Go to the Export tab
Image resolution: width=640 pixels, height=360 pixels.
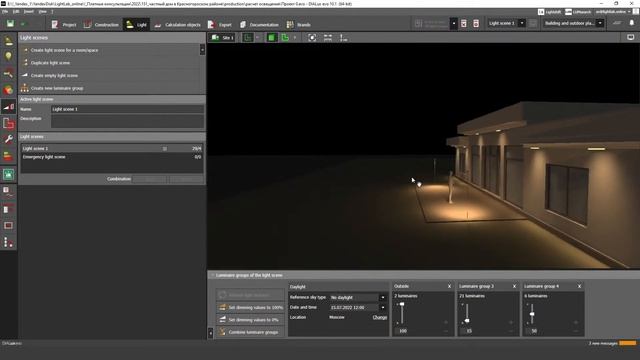[x=220, y=24]
